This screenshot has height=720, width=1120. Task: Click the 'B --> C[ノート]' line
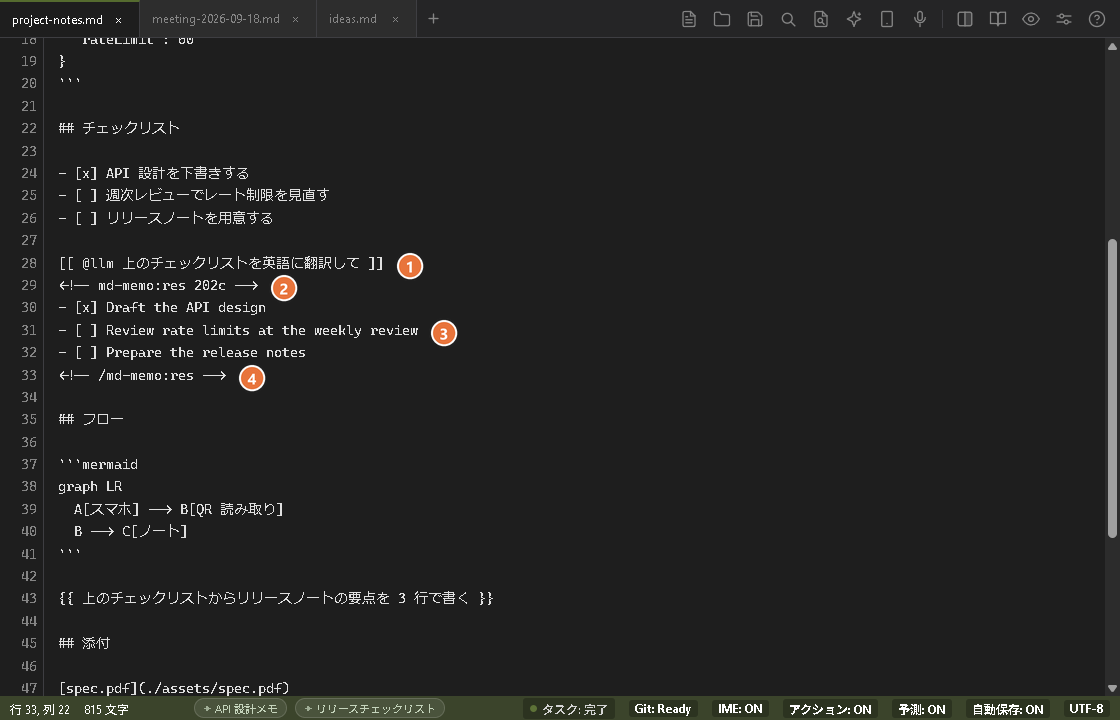click(131, 531)
